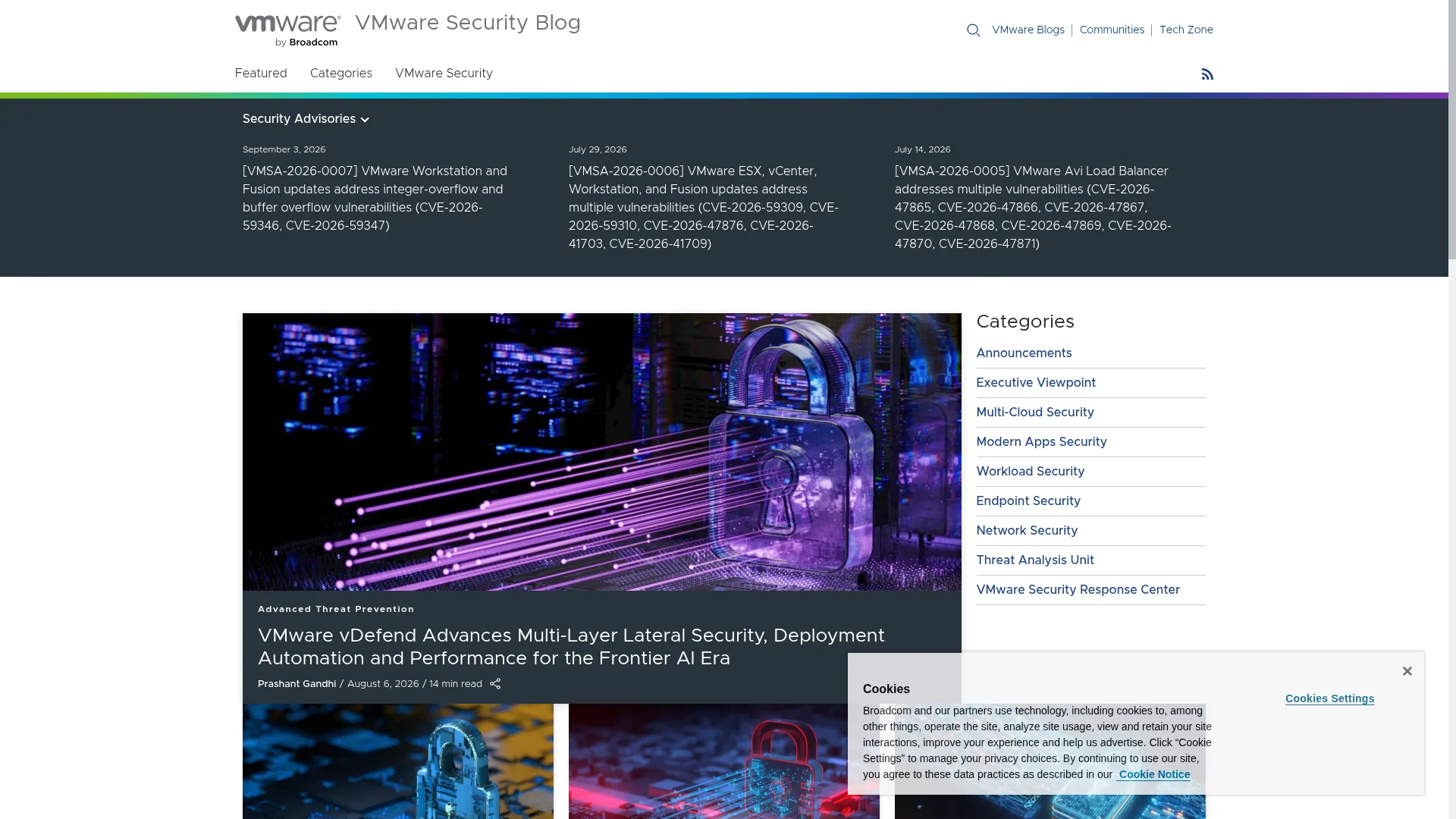Select the Endpoint Security category
This screenshot has height=819, width=1456.
pyautogui.click(x=1028, y=501)
